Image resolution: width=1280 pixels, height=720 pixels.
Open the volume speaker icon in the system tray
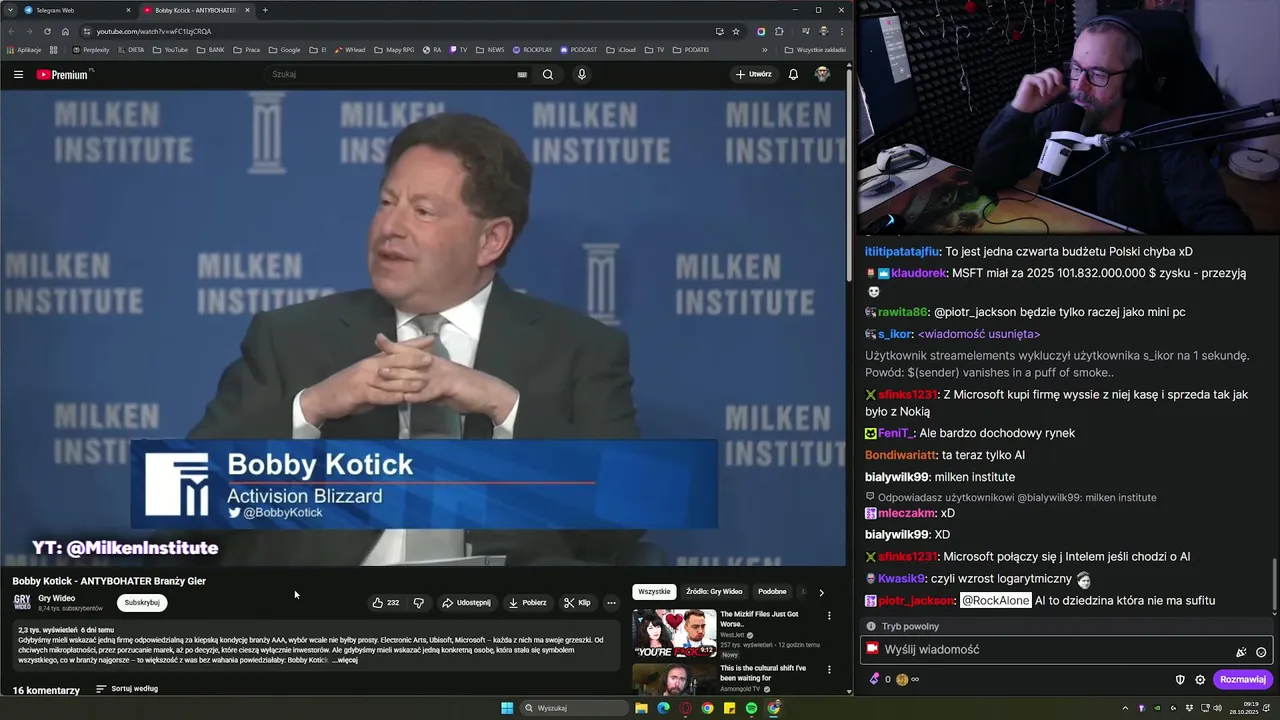(1217, 708)
